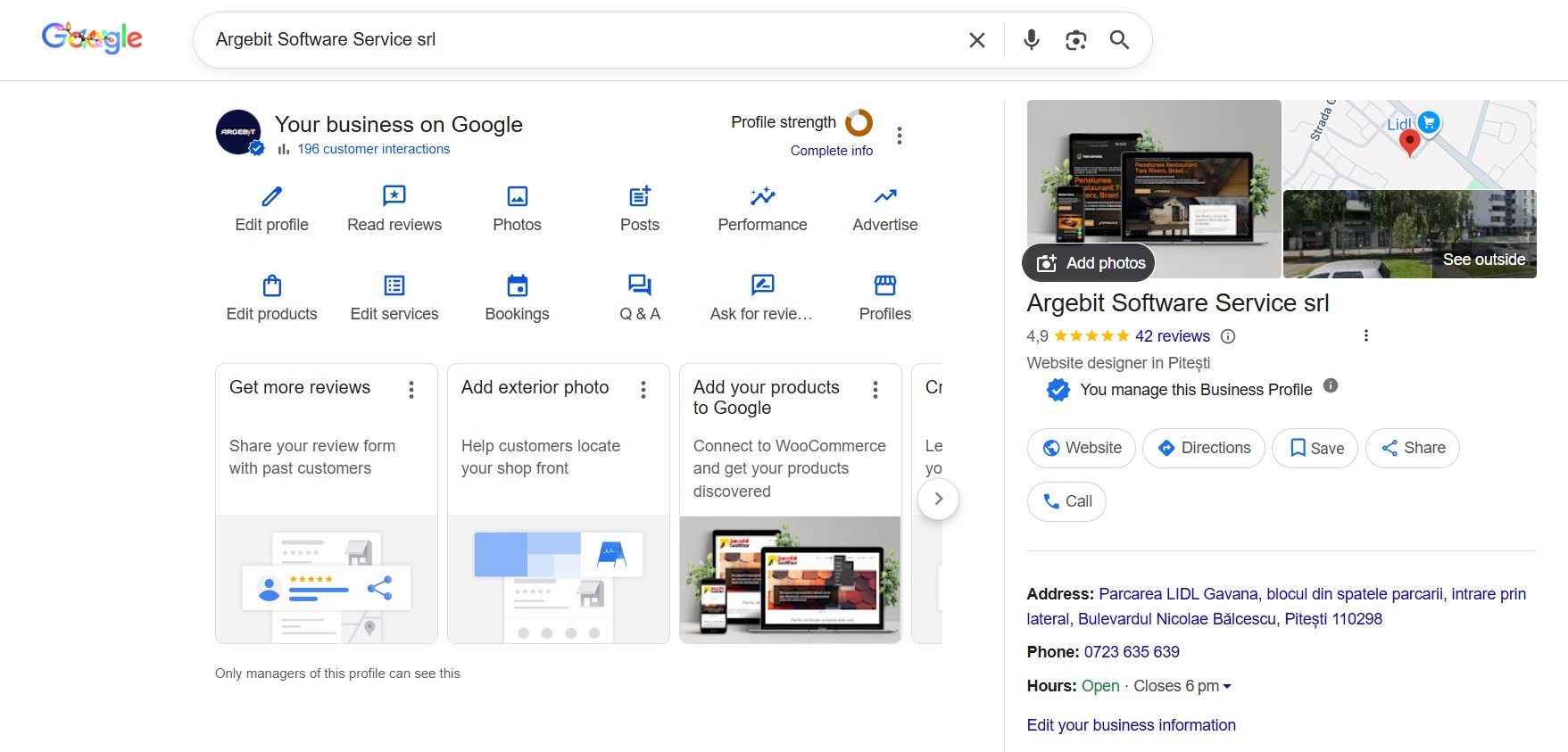Clear the search box with X
The width and height of the screenshot is (1568, 752).
tap(977, 40)
